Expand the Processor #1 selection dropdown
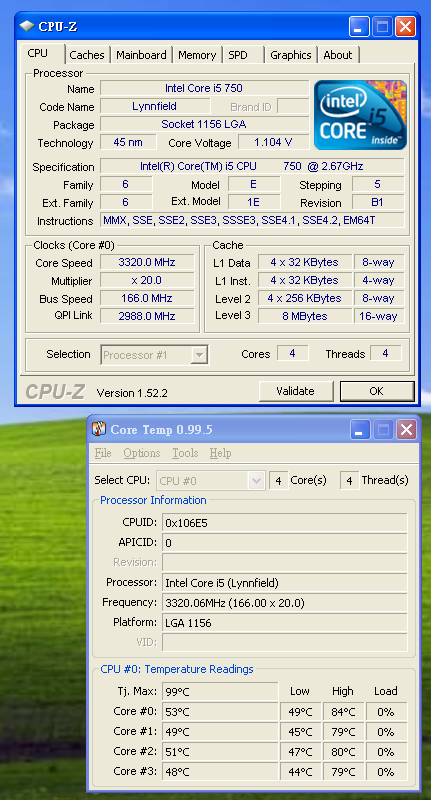The image size is (431, 800). [199, 355]
